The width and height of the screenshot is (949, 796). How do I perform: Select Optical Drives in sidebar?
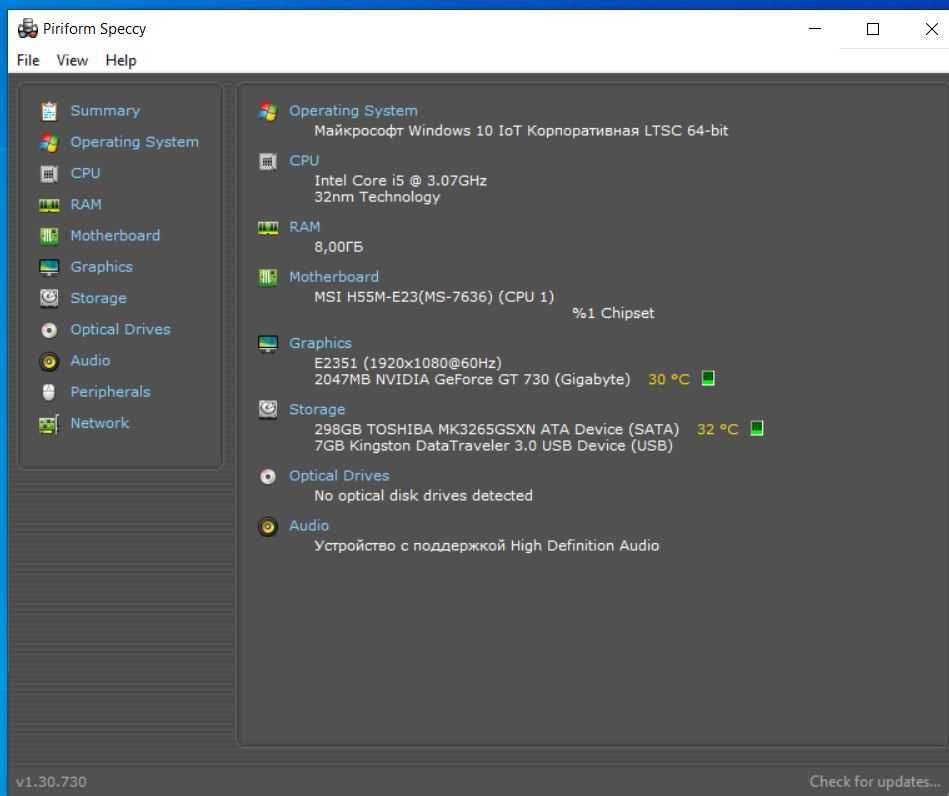pyautogui.click(x=120, y=329)
